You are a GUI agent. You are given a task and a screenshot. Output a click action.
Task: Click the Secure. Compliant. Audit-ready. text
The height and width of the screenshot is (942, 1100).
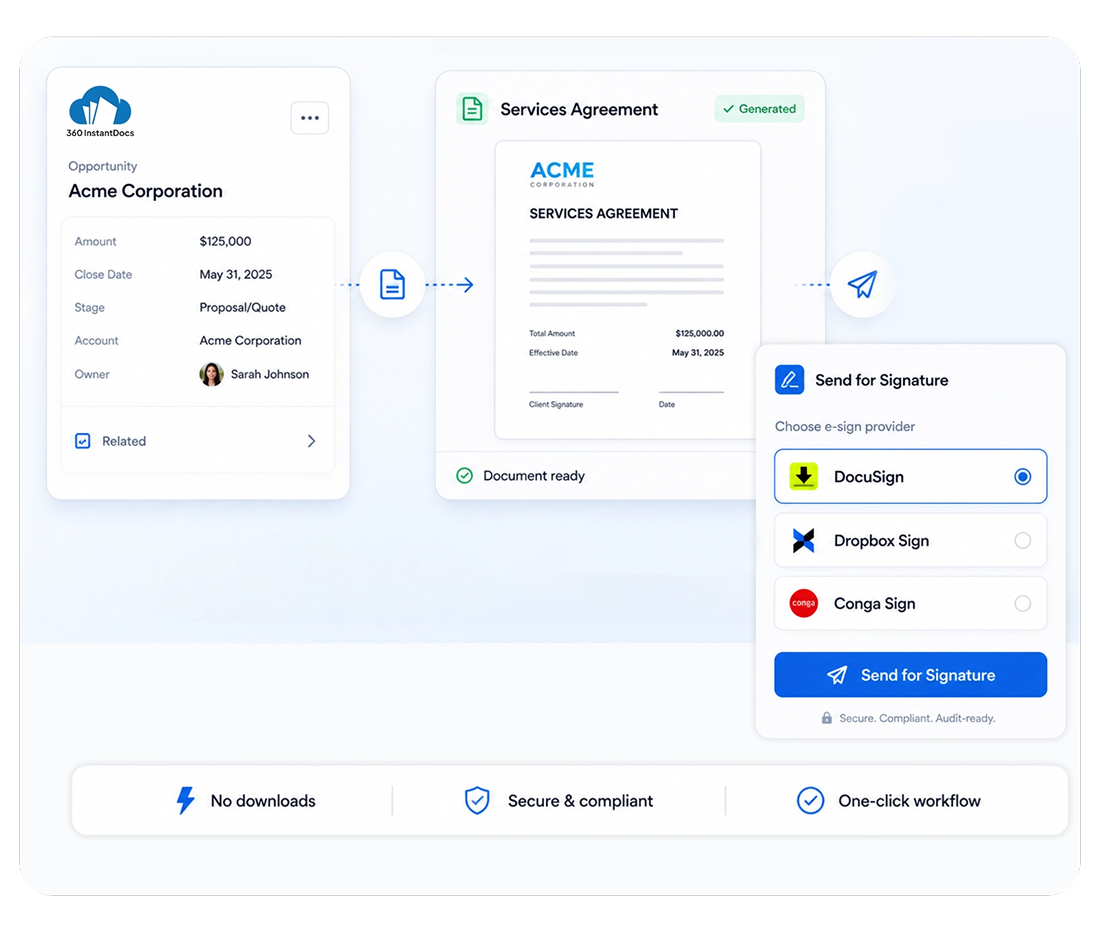pos(917,718)
